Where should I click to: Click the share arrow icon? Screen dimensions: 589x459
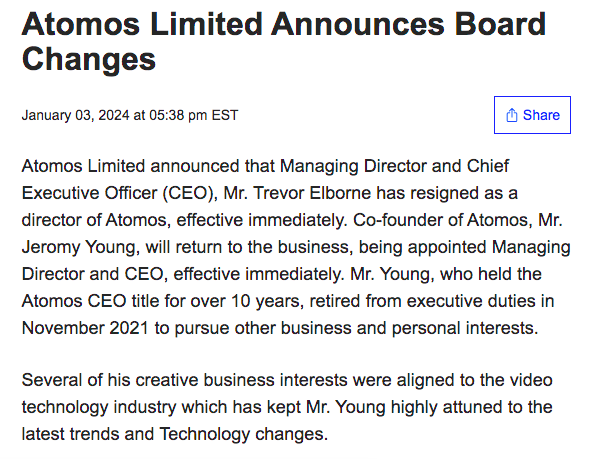click(512, 115)
